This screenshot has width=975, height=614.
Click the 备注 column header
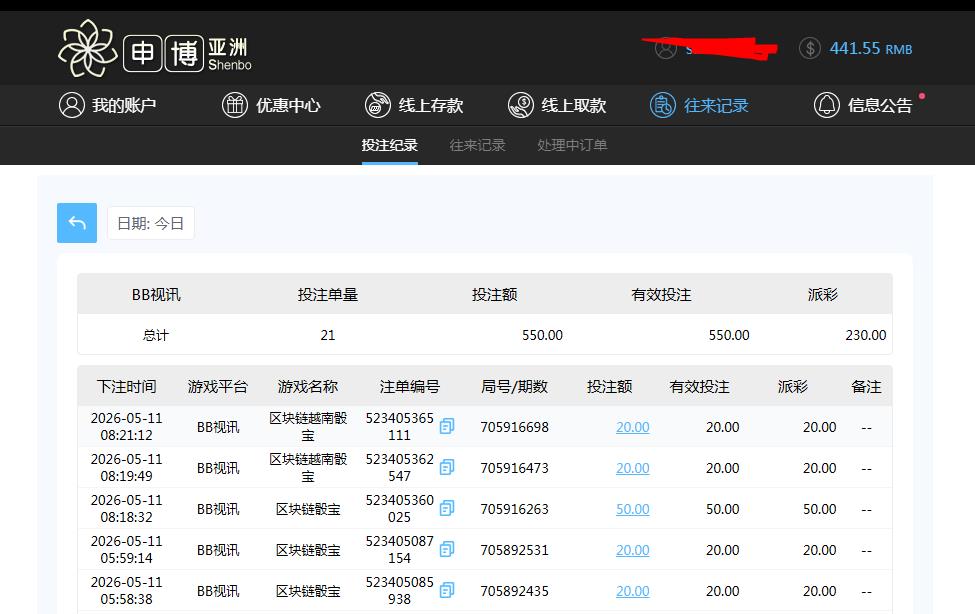click(x=866, y=387)
